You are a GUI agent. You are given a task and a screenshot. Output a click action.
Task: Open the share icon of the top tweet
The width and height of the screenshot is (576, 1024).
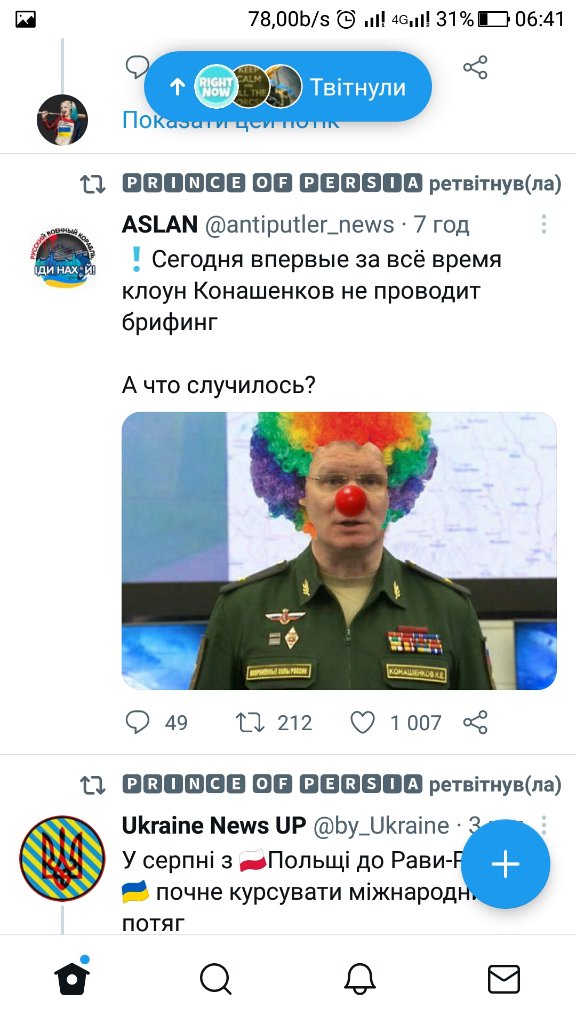point(475,67)
